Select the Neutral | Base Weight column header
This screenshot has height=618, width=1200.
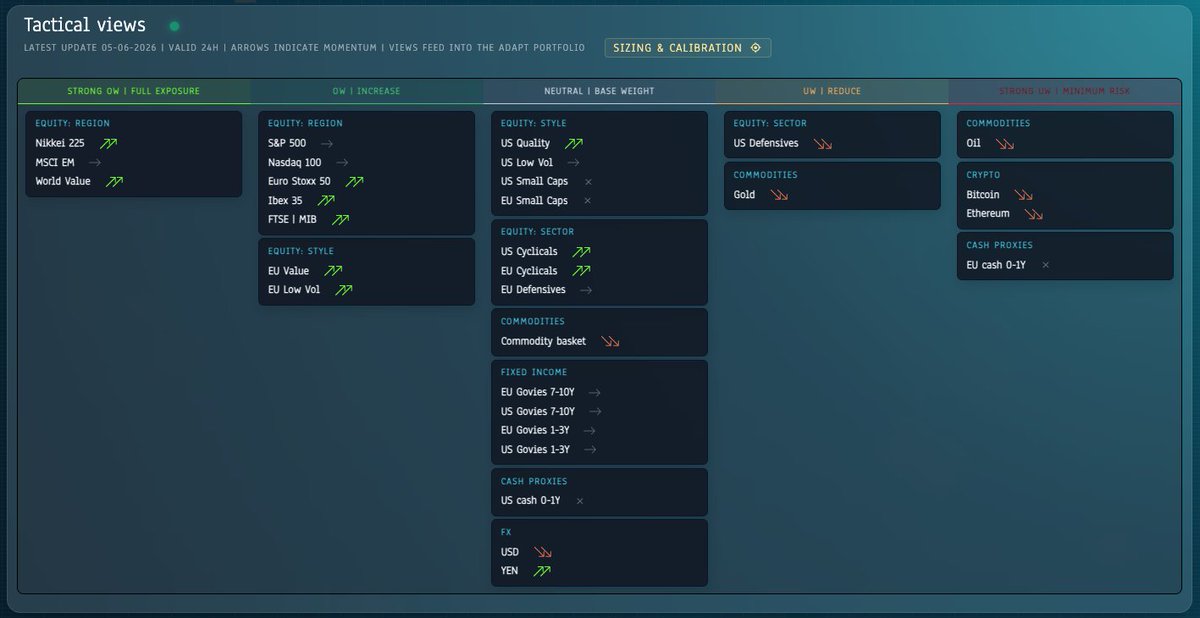pyautogui.click(x=599, y=91)
